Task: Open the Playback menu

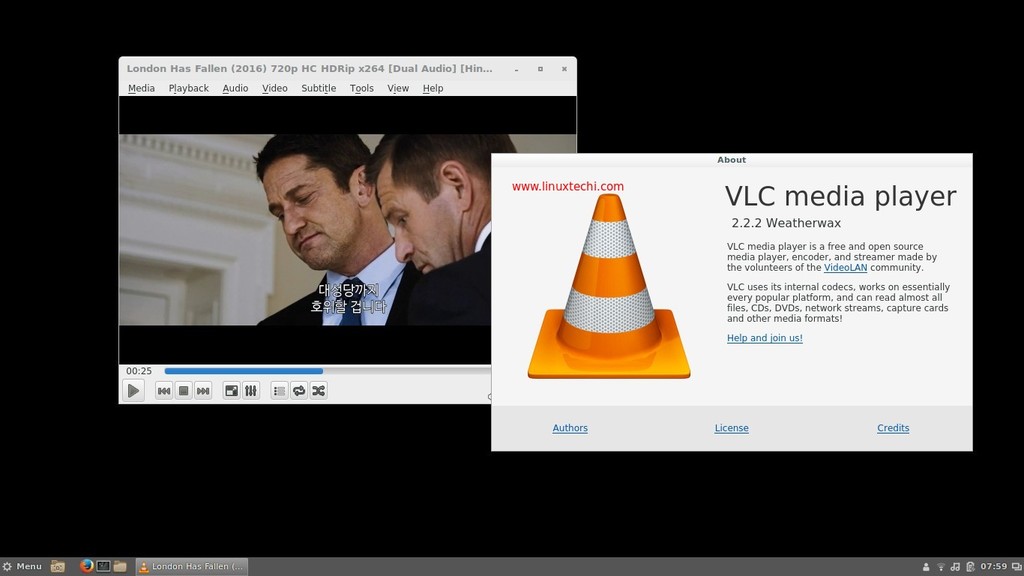Action: point(189,88)
